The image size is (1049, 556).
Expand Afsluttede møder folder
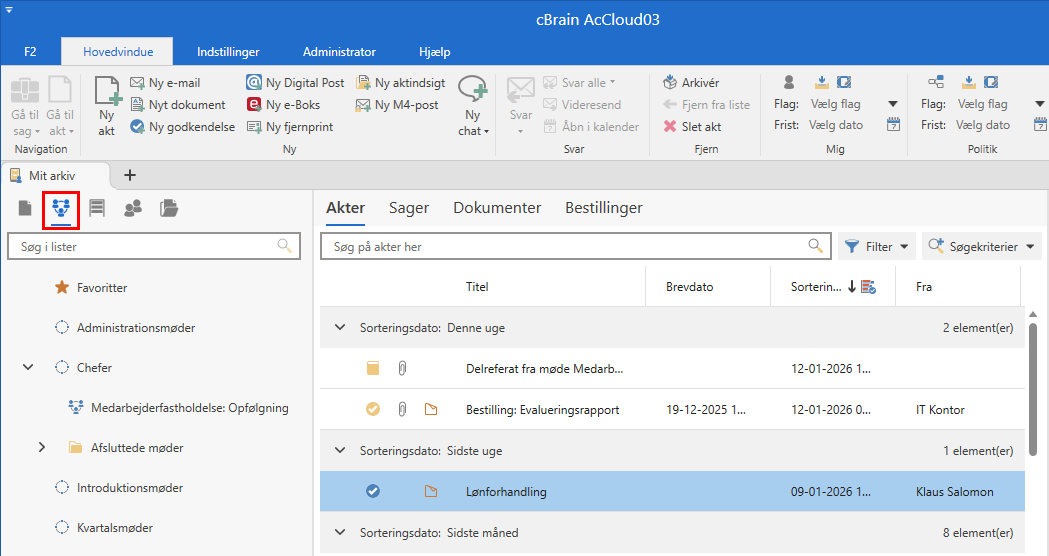41,448
